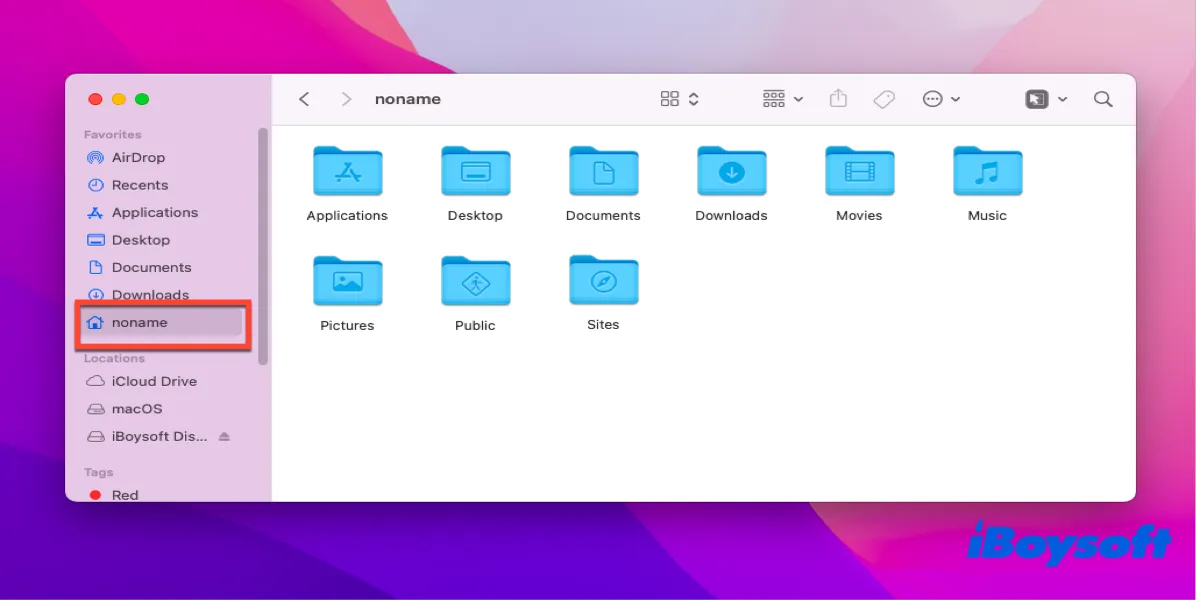This screenshot has width=1200, height=600.
Task: Click the Edit Tags toolbar icon
Action: point(883,99)
